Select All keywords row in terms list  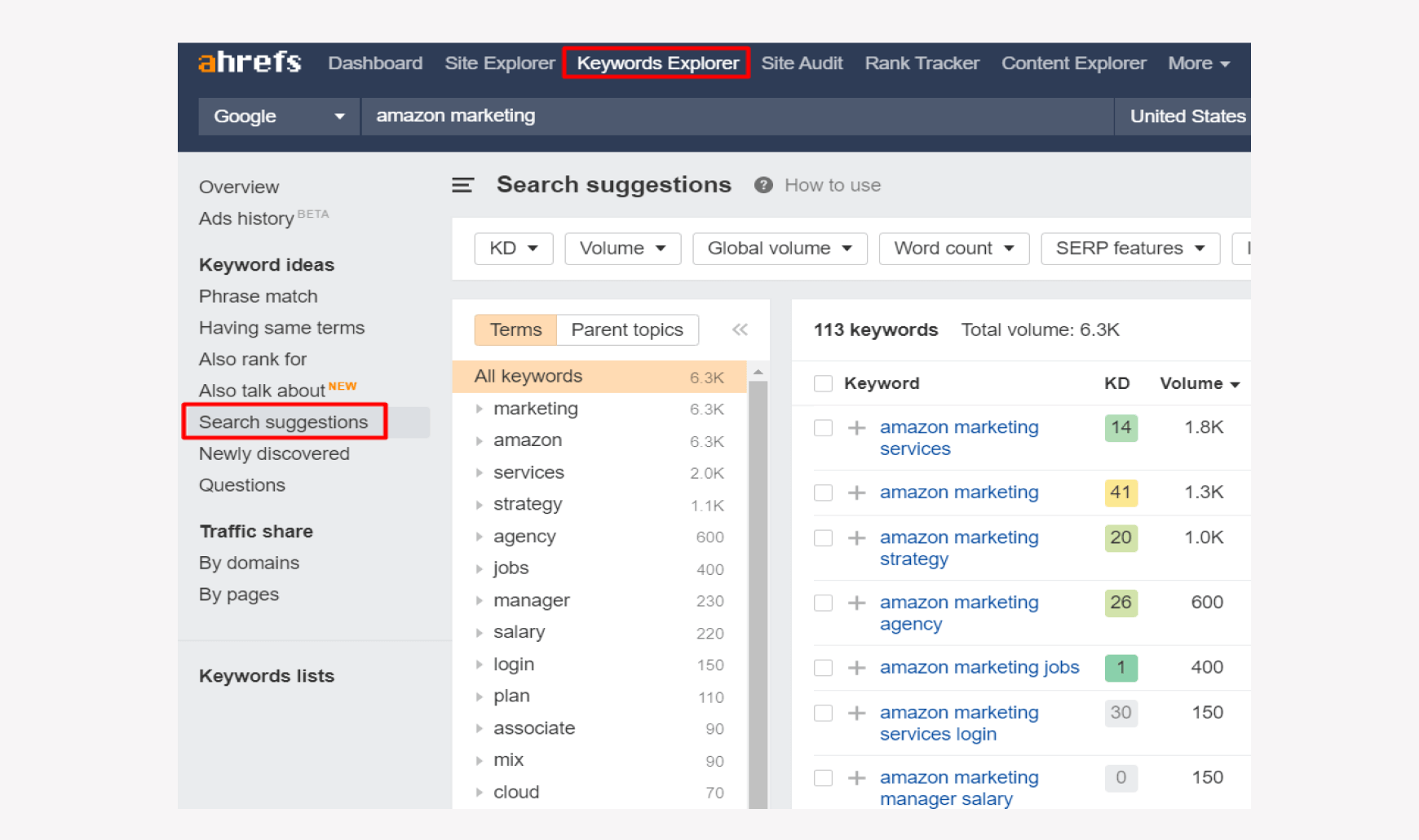pos(599,377)
